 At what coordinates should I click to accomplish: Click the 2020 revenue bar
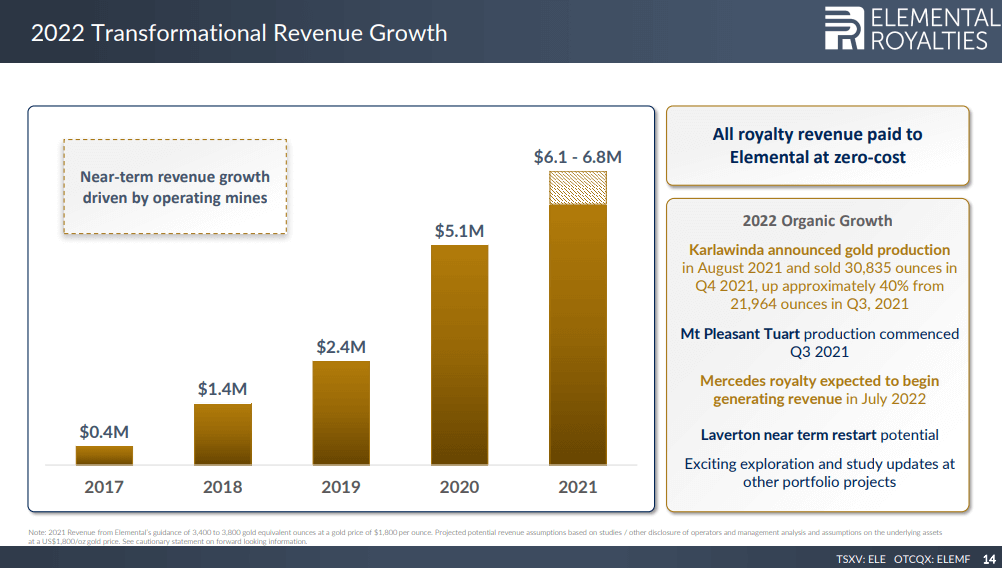459,355
